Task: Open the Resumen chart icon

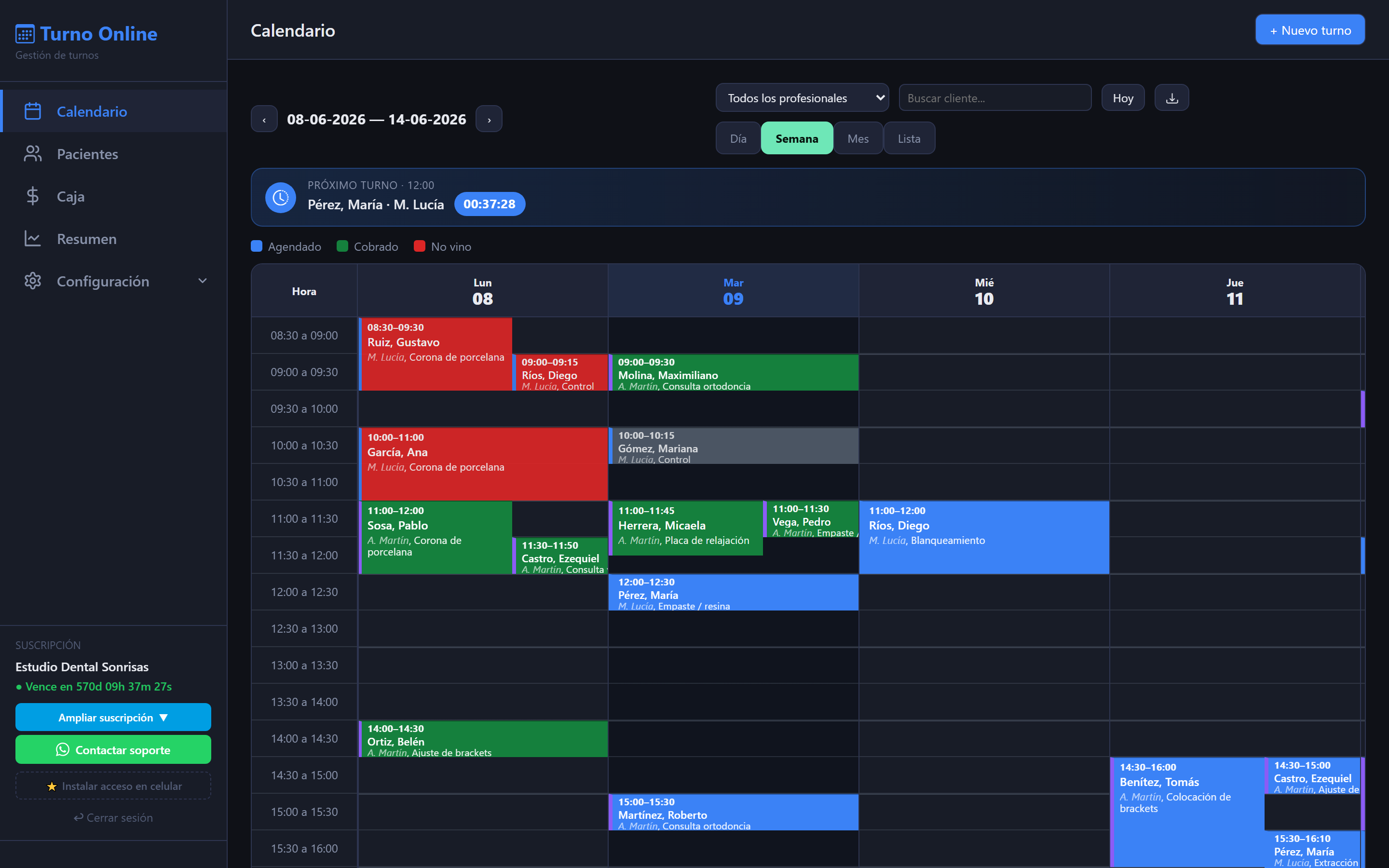Action: tap(33, 239)
